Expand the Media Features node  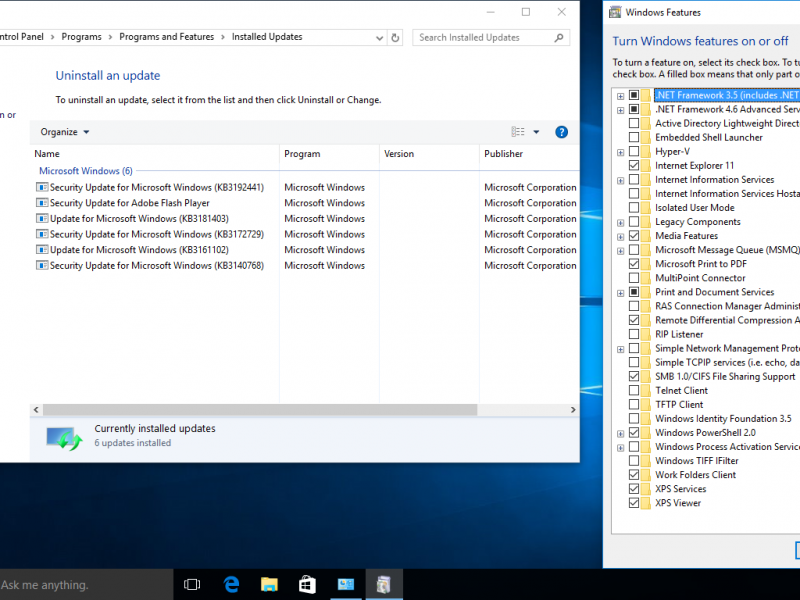[620, 237]
